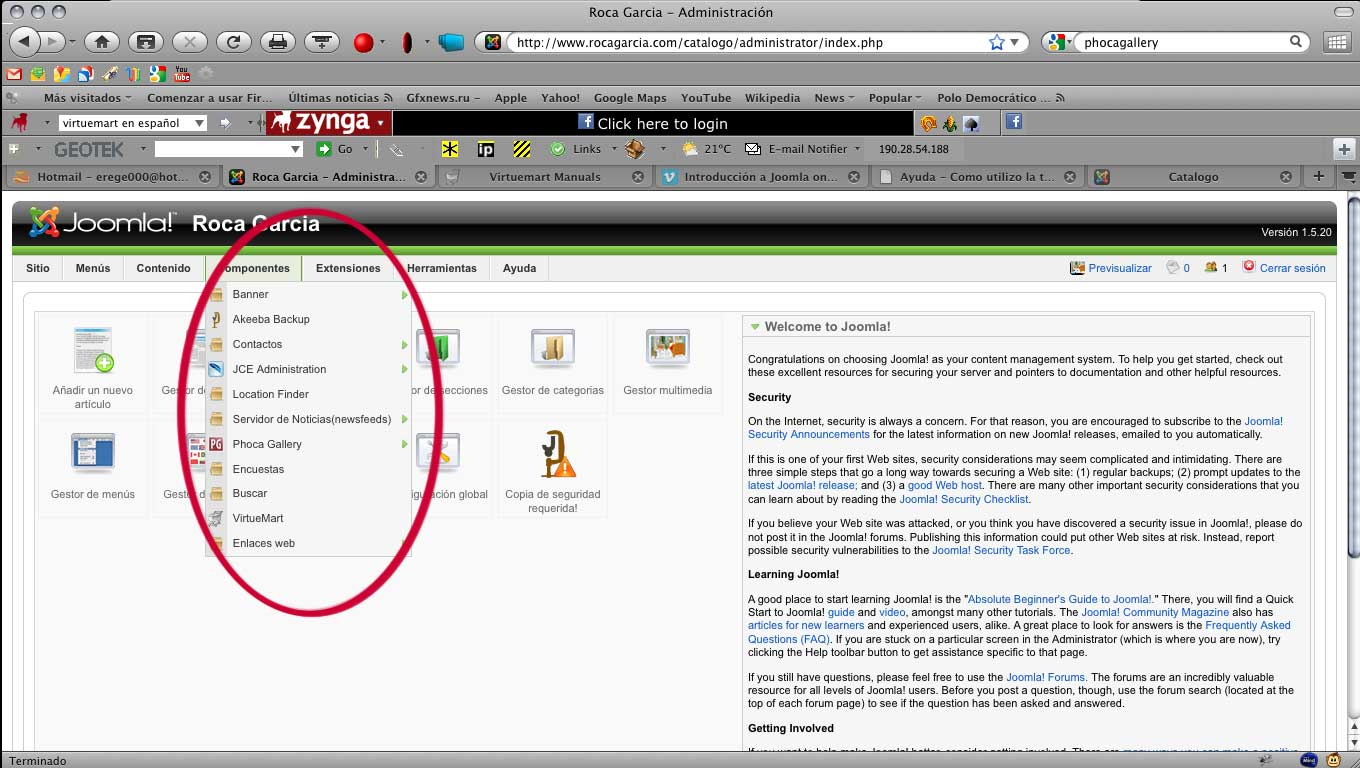Image resolution: width=1360 pixels, height=768 pixels.
Task: Collapse the 'Welcome to Joomla!' panel triangle
Action: click(x=755, y=327)
